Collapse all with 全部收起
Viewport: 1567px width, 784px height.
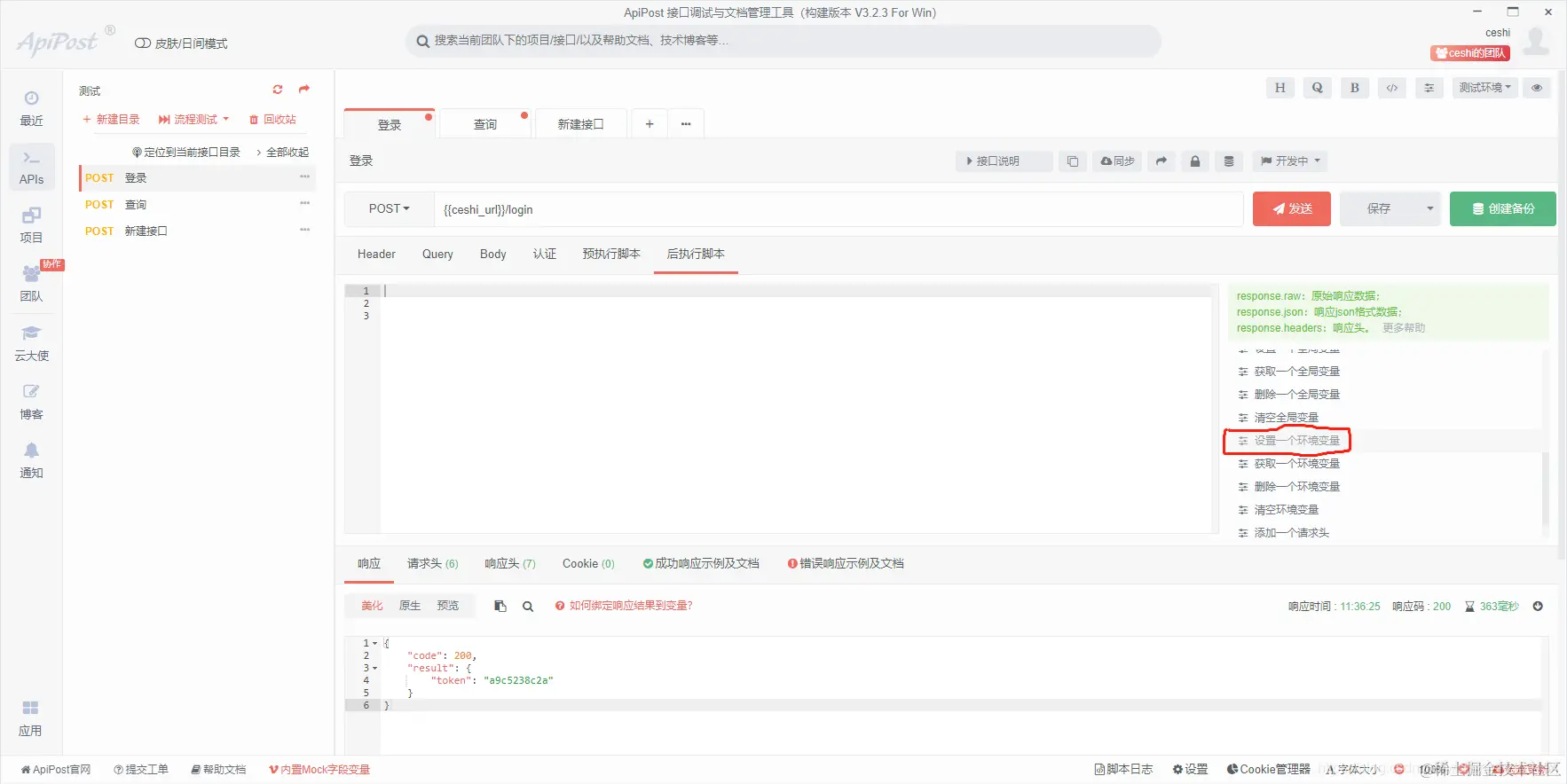coord(283,153)
